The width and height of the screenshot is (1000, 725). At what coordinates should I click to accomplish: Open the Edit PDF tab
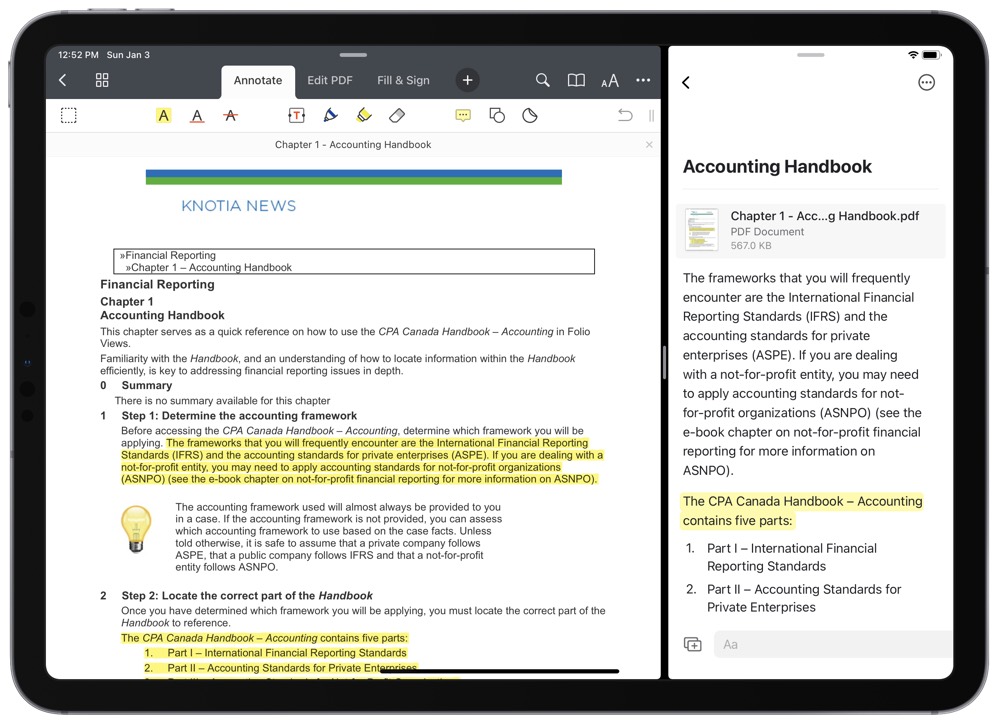(330, 80)
